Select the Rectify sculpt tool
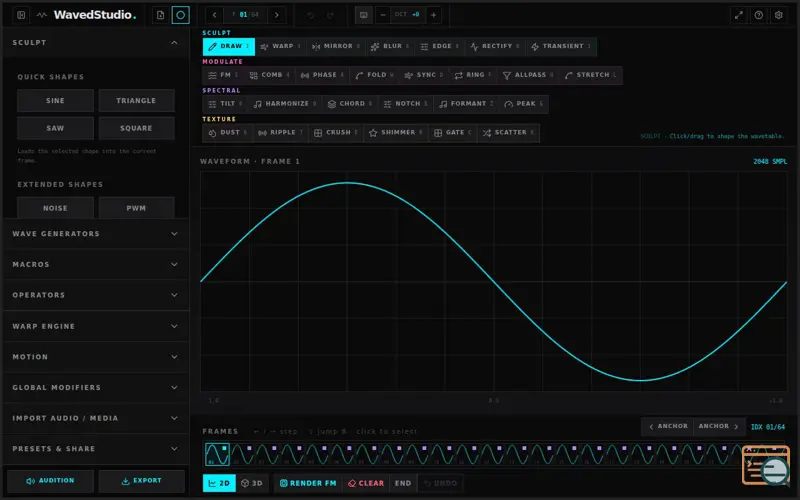Screen dimensions: 800x500 (x=495, y=46)
